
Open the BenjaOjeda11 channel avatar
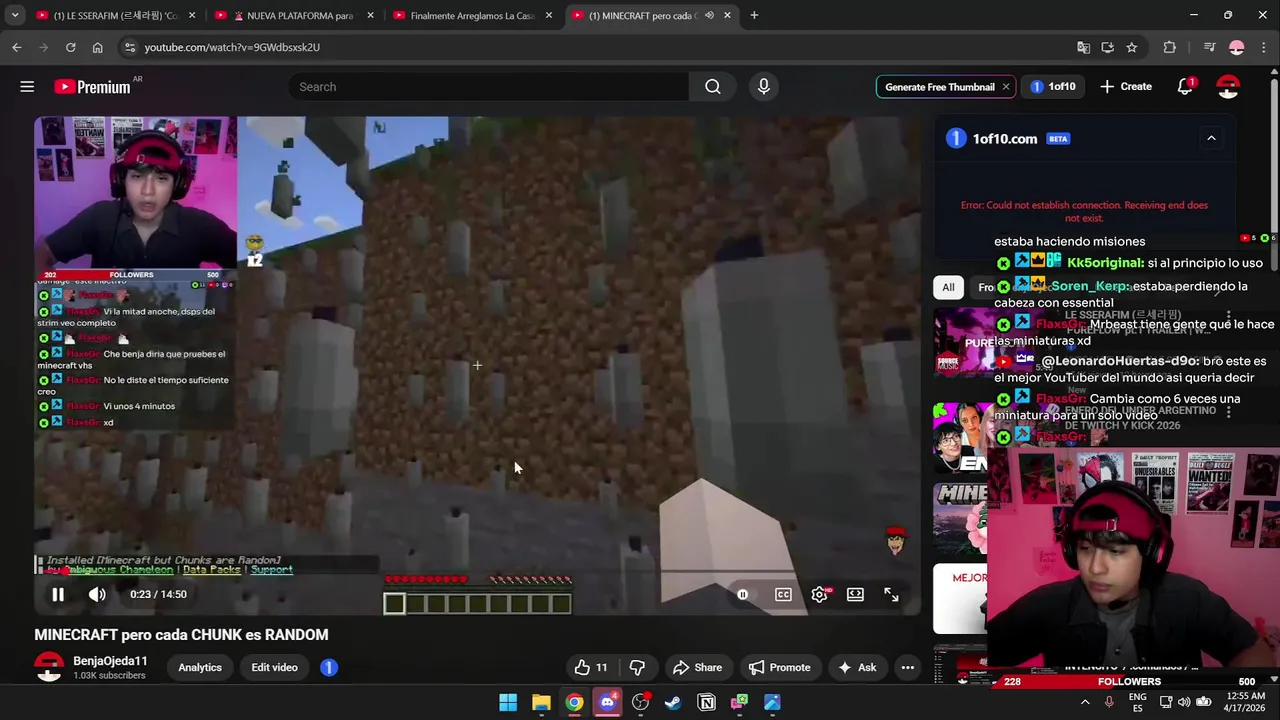tap(49, 667)
